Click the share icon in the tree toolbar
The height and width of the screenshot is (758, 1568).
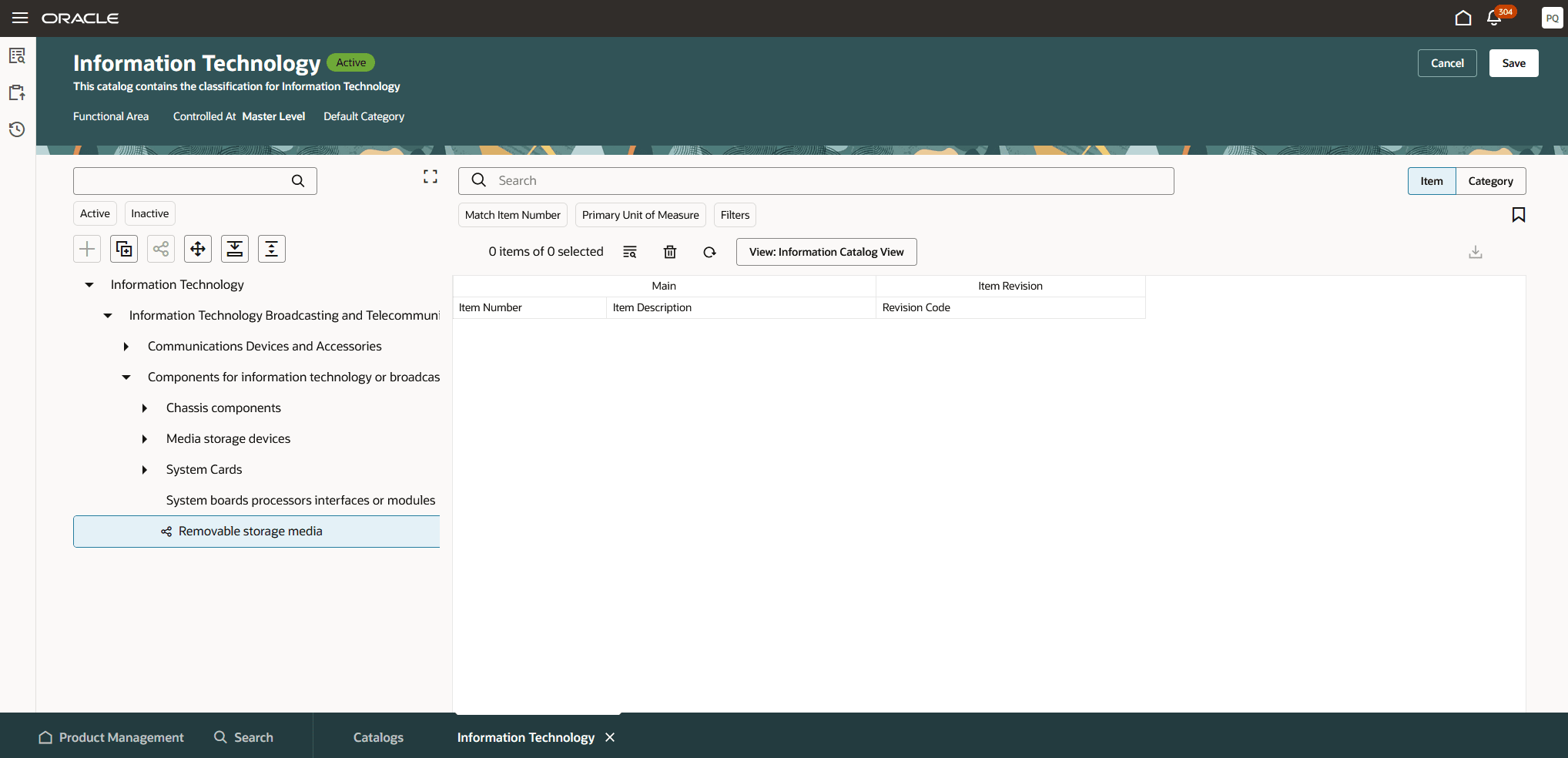pos(161,249)
